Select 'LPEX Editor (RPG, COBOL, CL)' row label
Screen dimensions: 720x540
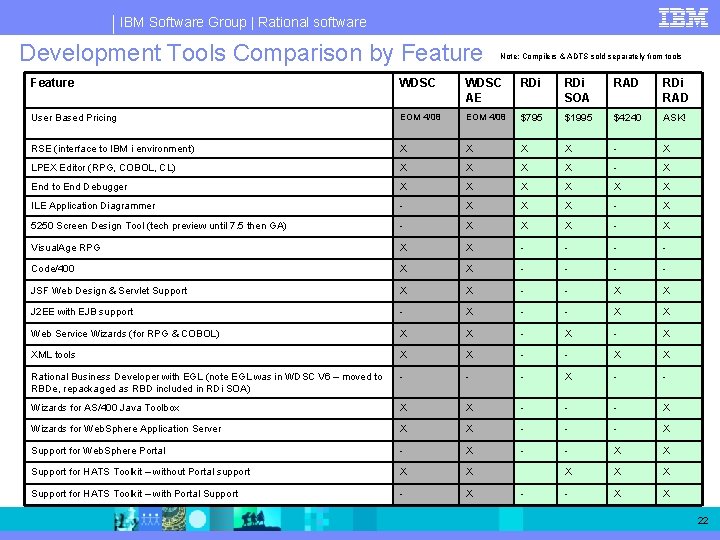click(x=103, y=168)
